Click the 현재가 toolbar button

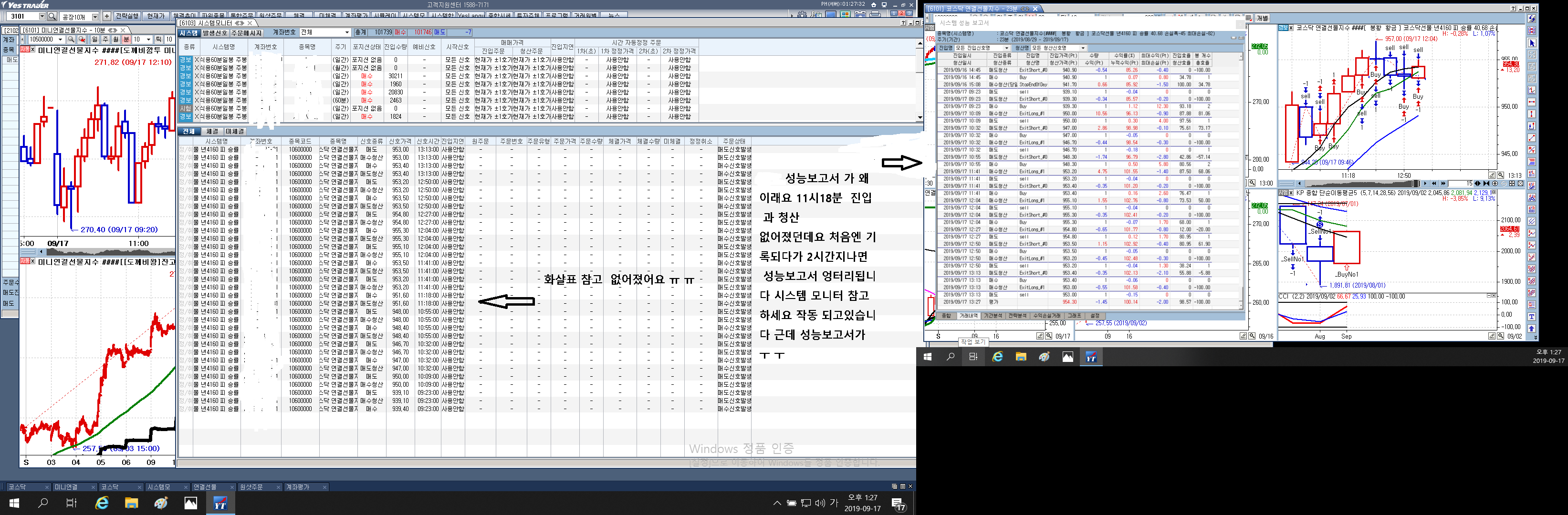[156, 16]
